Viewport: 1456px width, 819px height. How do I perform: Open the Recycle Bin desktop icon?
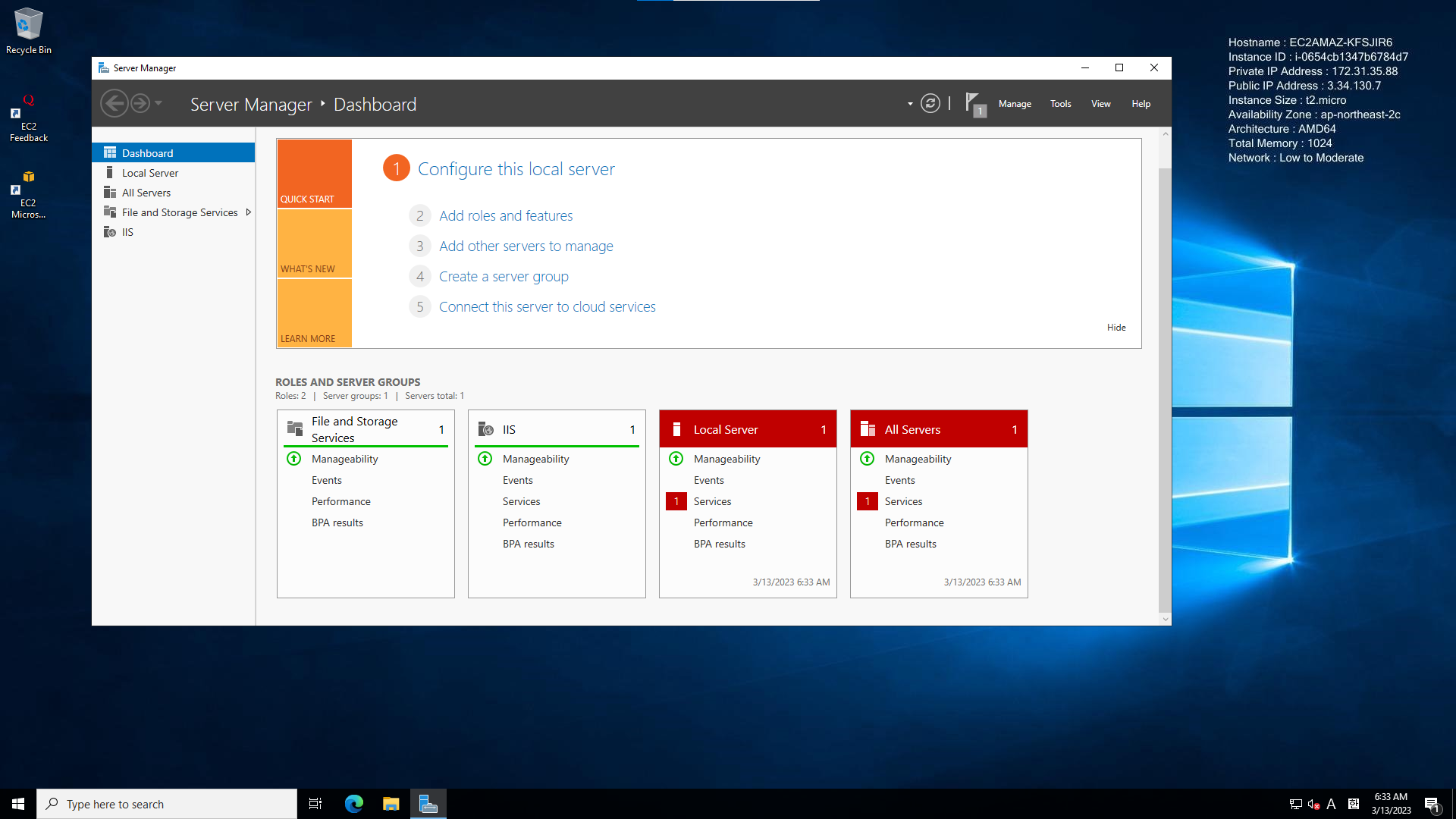click(29, 31)
